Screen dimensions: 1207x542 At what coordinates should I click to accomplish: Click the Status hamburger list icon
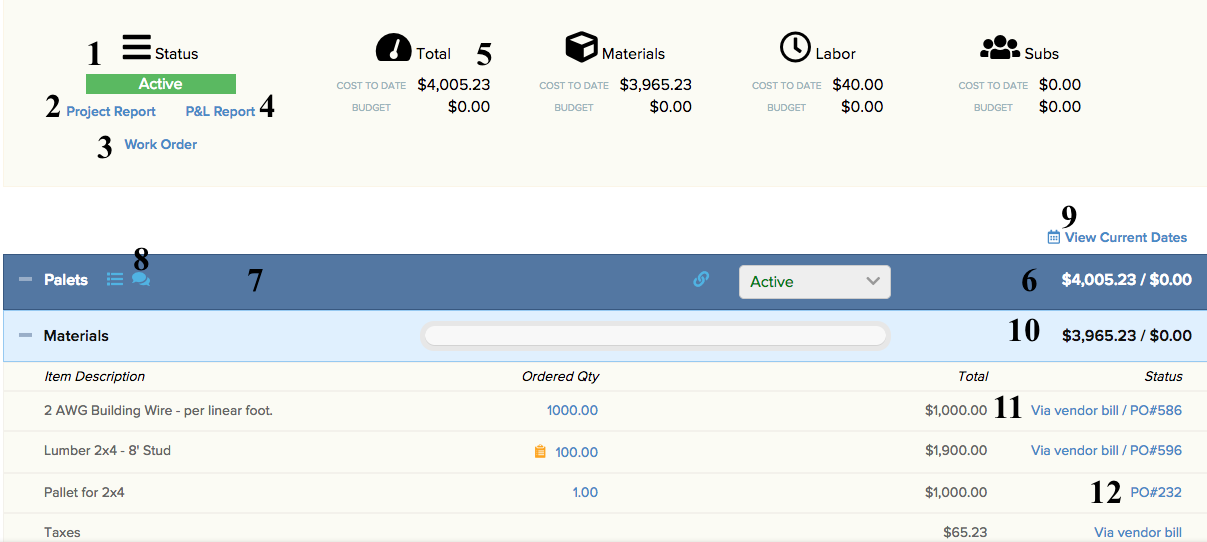coord(137,48)
